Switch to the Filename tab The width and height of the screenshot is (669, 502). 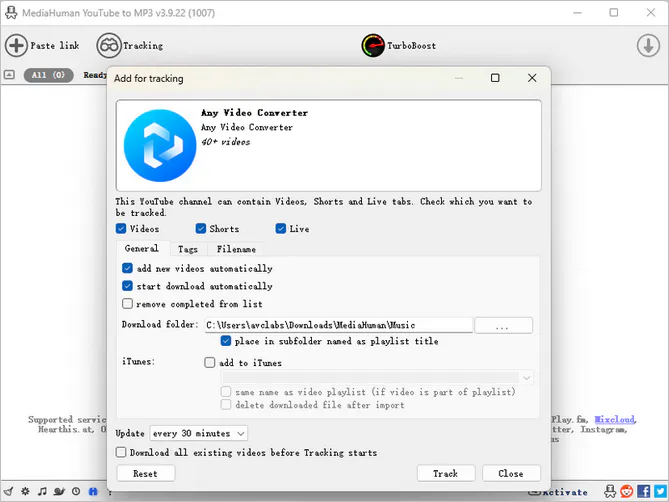click(x=236, y=249)
